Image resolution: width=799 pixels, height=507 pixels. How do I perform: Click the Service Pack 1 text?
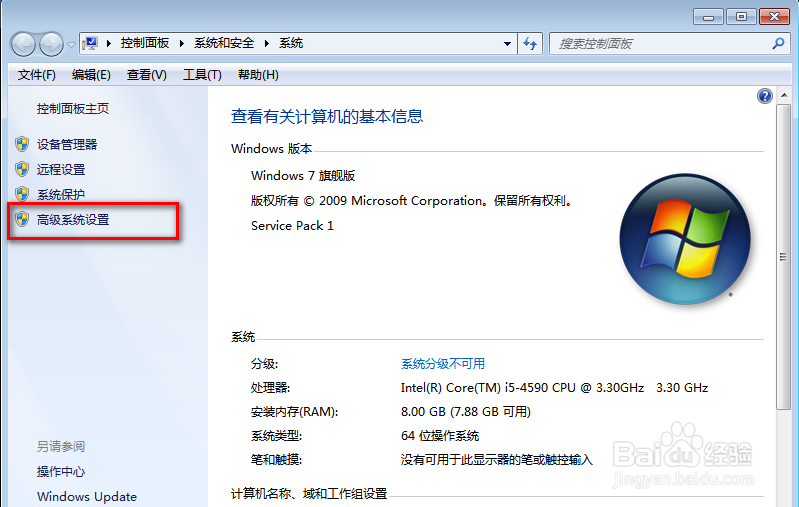pos(292,226)
